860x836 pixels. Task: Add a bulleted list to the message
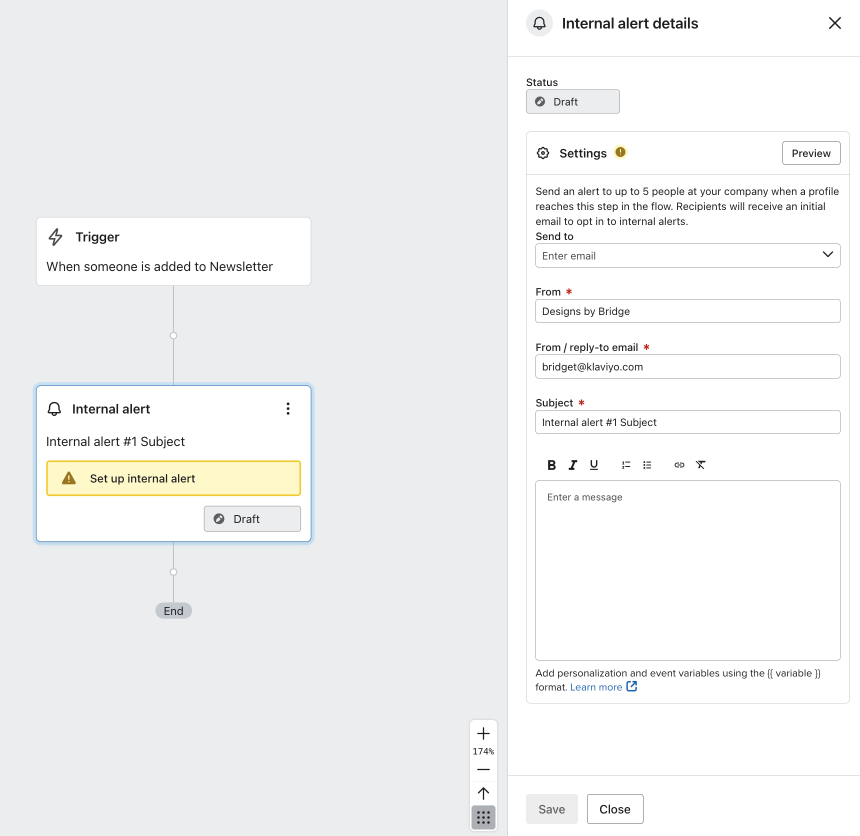647,464
